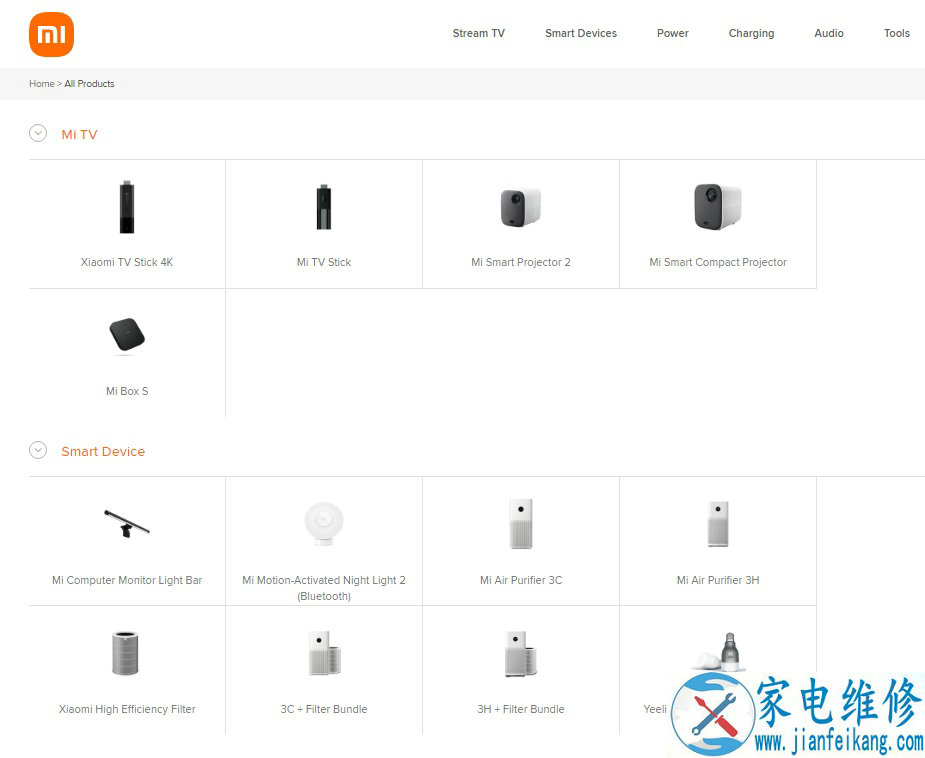Select Mi Air Purifier 3C image
The height and width of the screenshot is (758, 925).
(x=521, y=524)
